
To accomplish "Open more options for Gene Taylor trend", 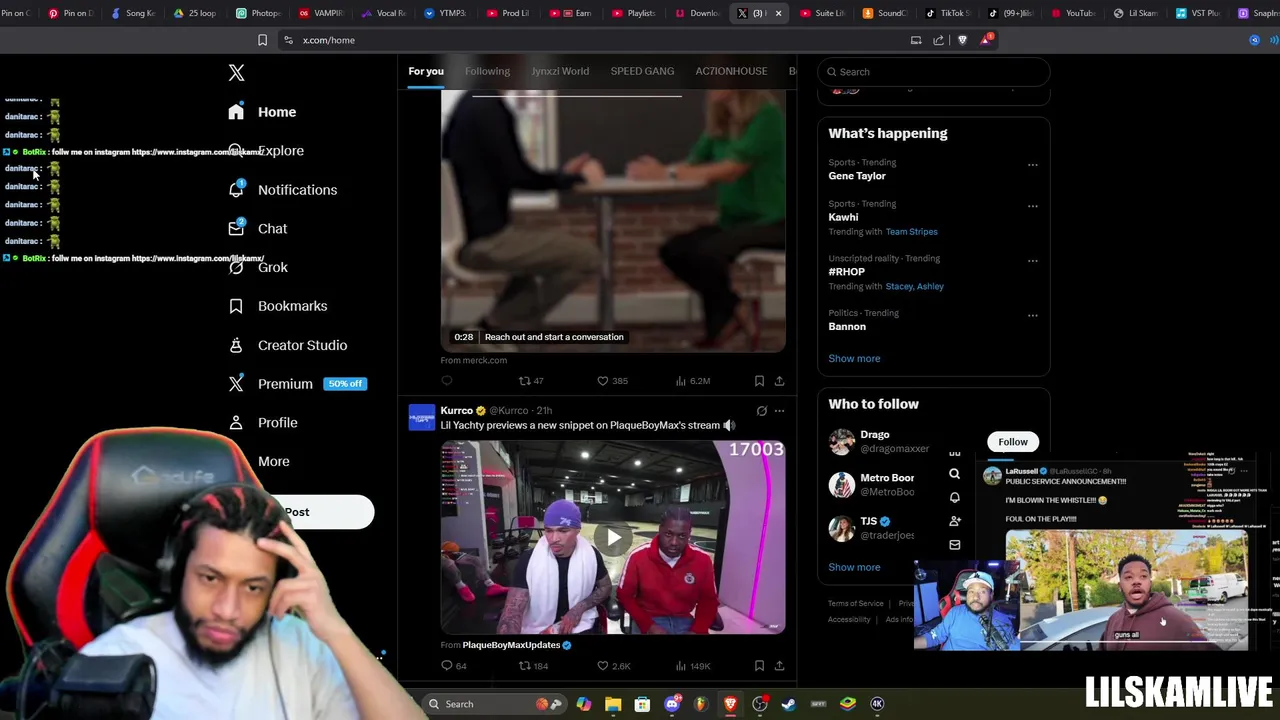I will click(1032, 165).
